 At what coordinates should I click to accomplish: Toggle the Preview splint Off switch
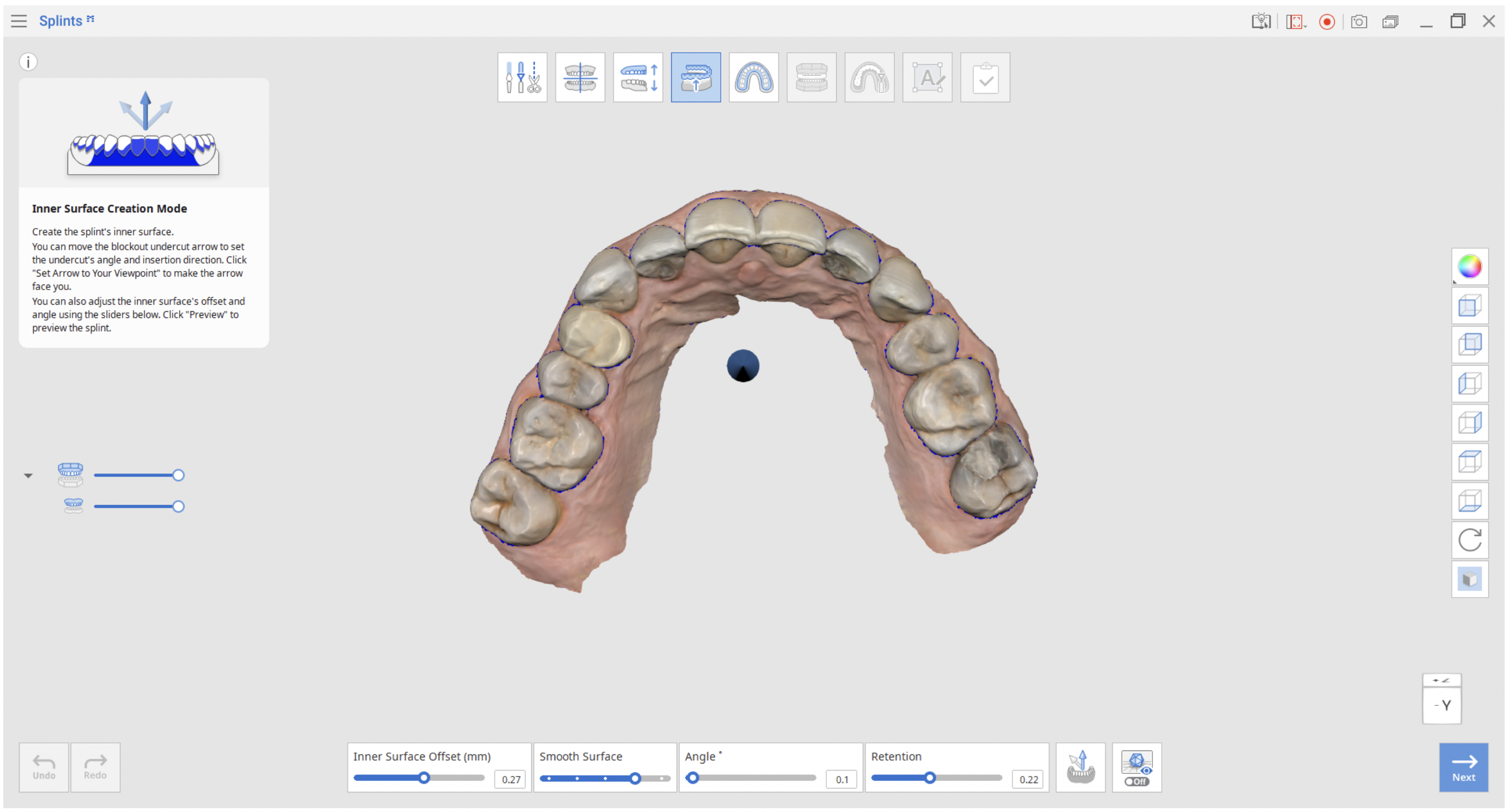click(x=1137, y=767)
